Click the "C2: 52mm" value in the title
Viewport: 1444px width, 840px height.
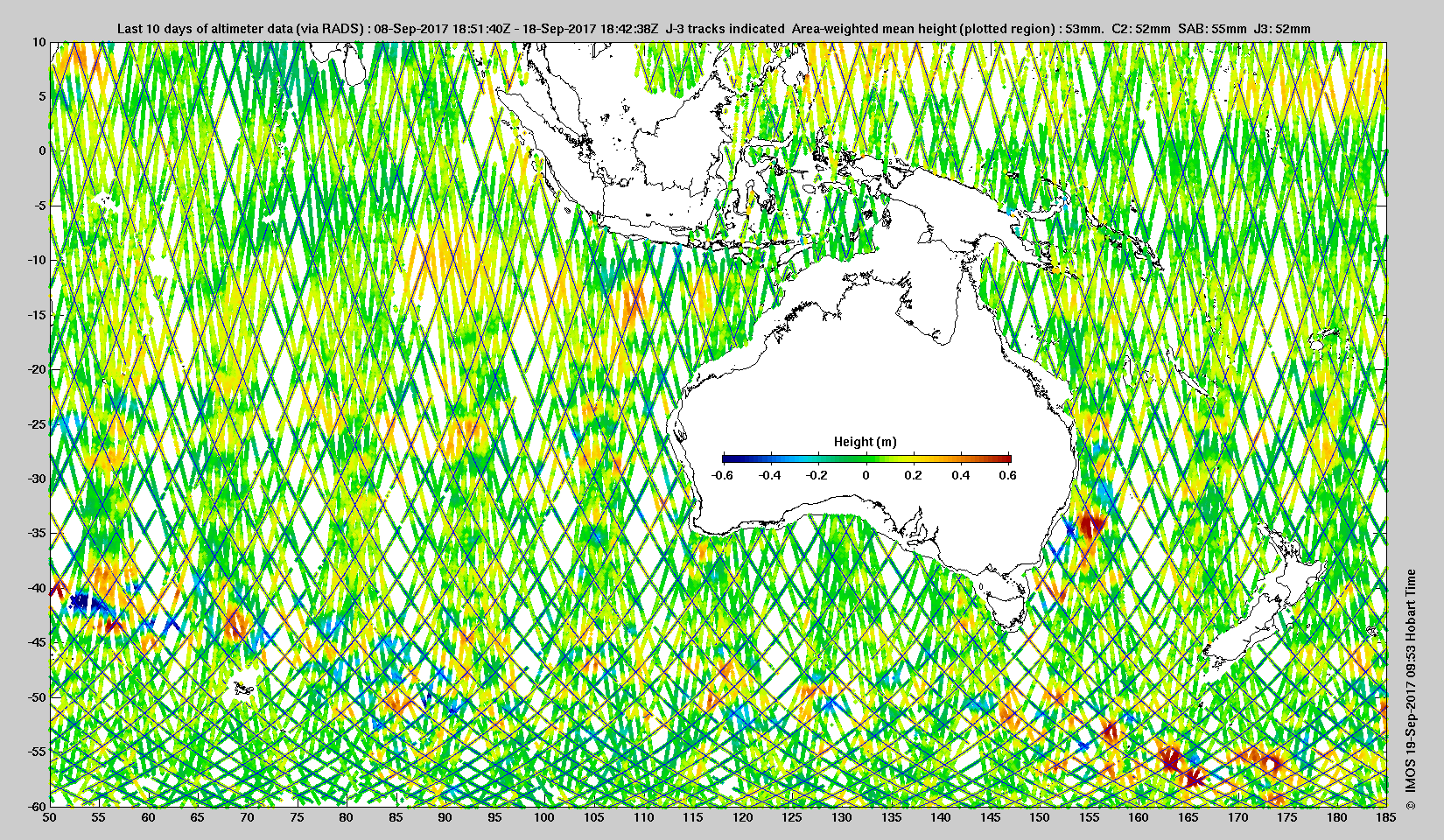click(1140, 28)
